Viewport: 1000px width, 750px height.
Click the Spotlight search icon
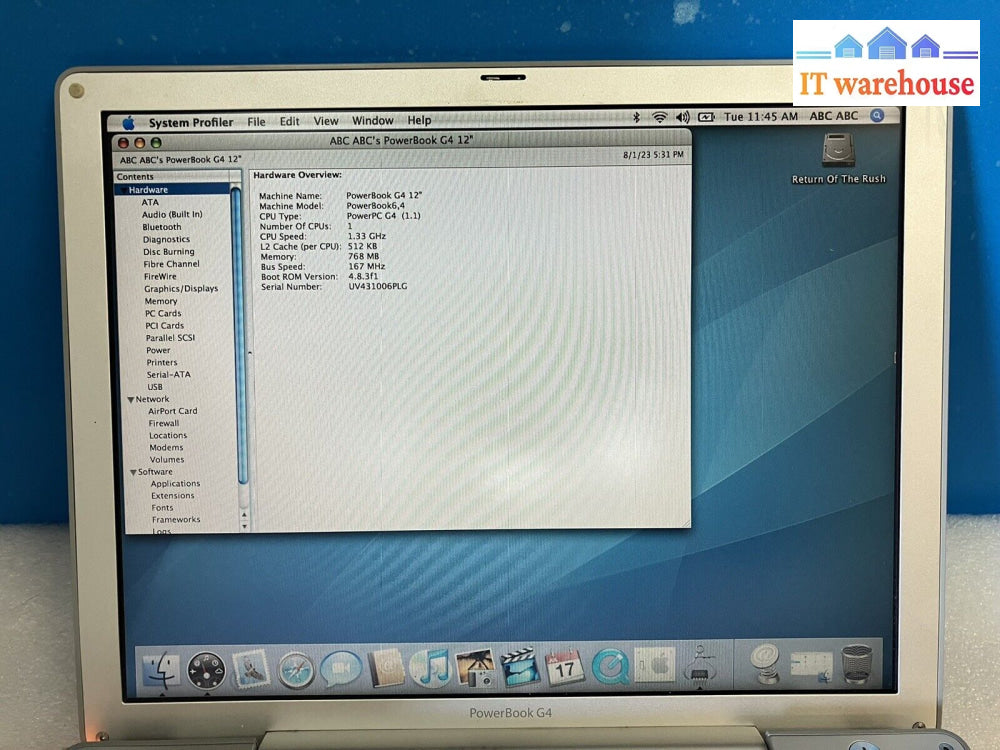pyautogui.click(x=877, y=116)
